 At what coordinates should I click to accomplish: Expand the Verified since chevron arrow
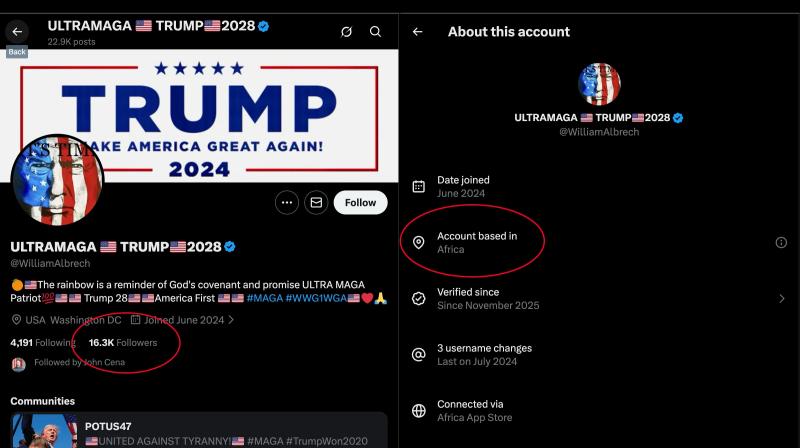coord(781,298)
